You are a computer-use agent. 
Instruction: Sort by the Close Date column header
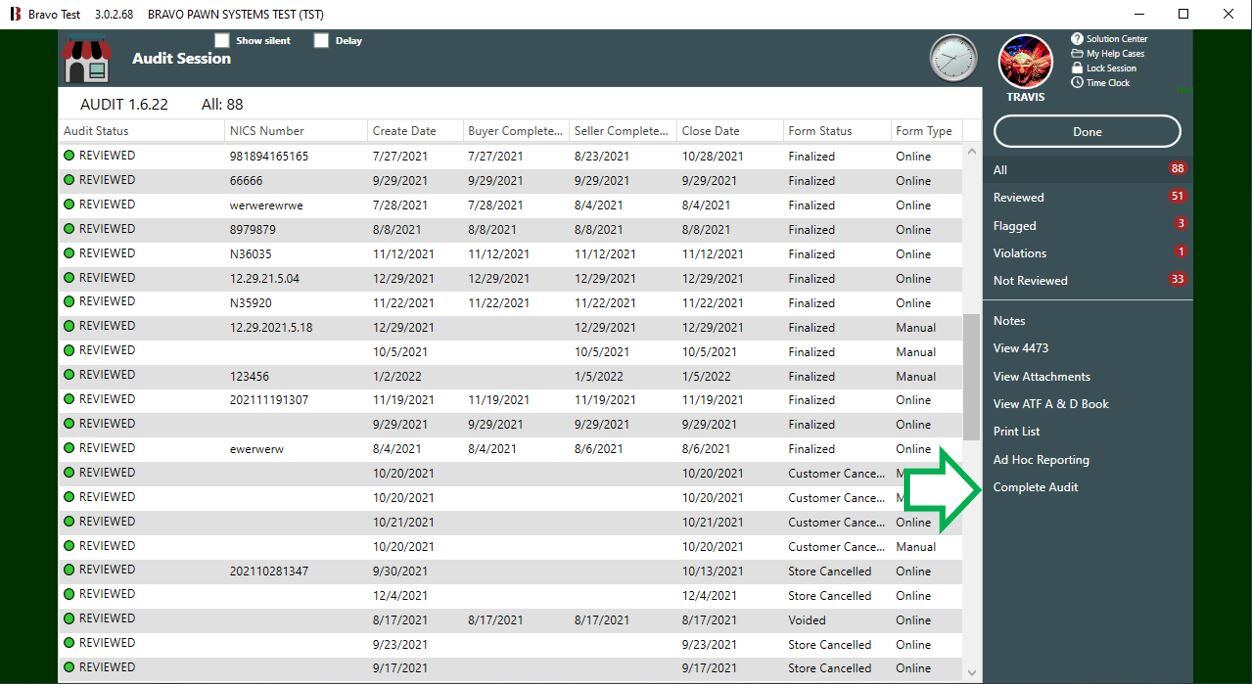pyautogui.click(x=710, y=131)
